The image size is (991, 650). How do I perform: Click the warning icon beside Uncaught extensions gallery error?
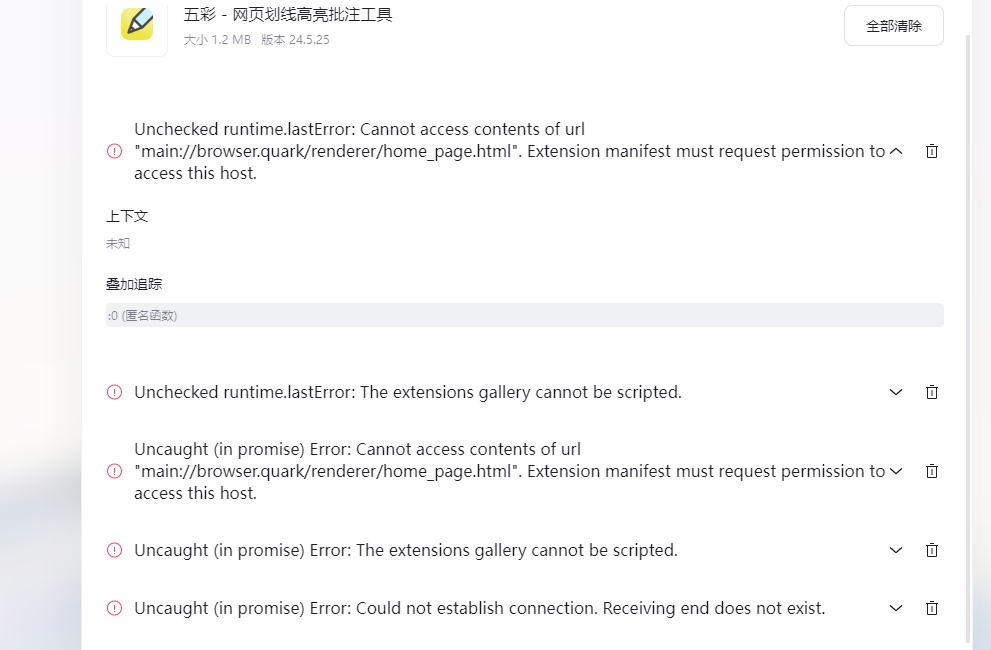pyautogui.click(x=114, y=550)
